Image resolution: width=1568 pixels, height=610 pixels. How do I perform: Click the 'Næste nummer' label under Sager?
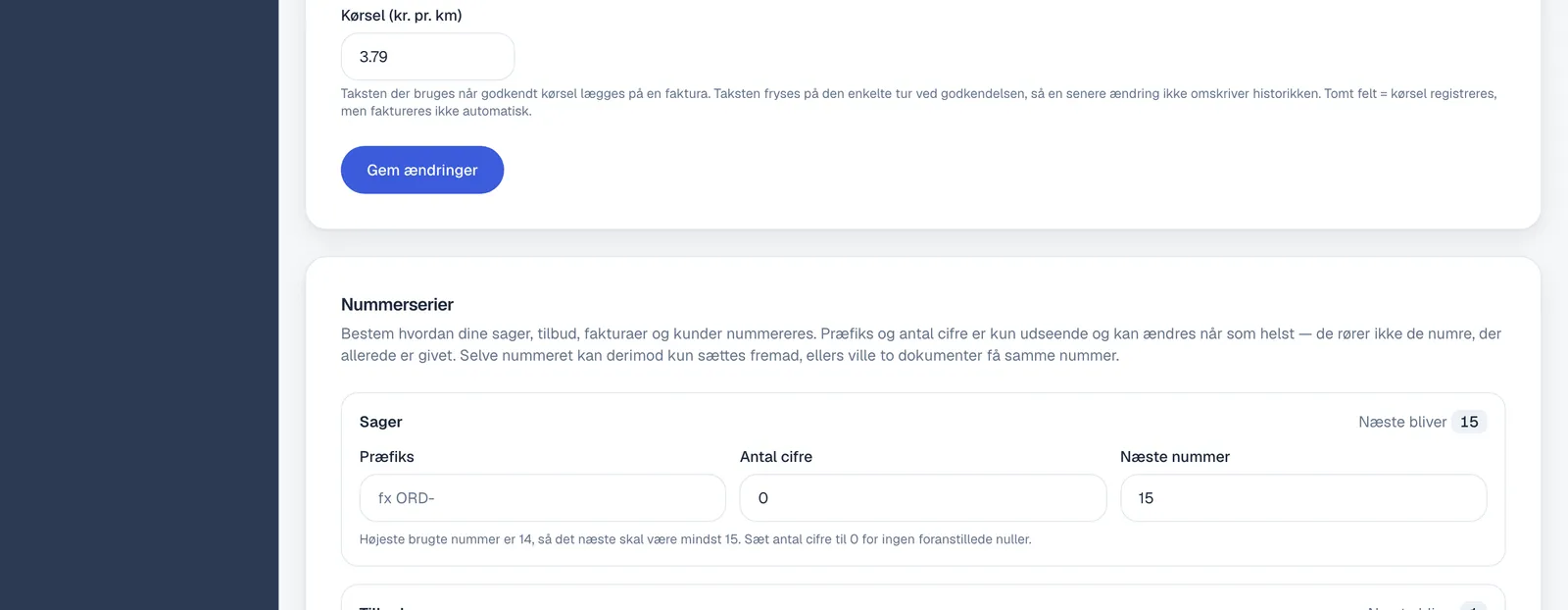click(1175, 457)
